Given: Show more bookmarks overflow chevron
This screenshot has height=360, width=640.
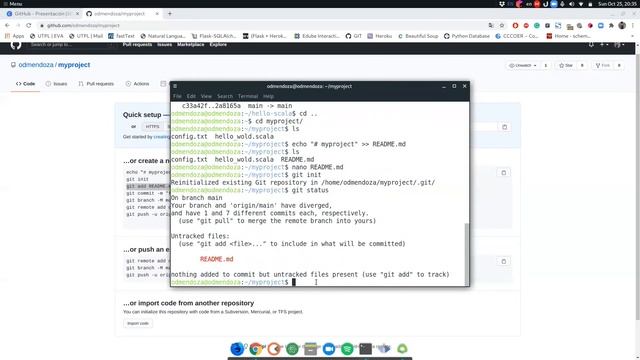Looking at the screenshot, I should tap(633, 36).
